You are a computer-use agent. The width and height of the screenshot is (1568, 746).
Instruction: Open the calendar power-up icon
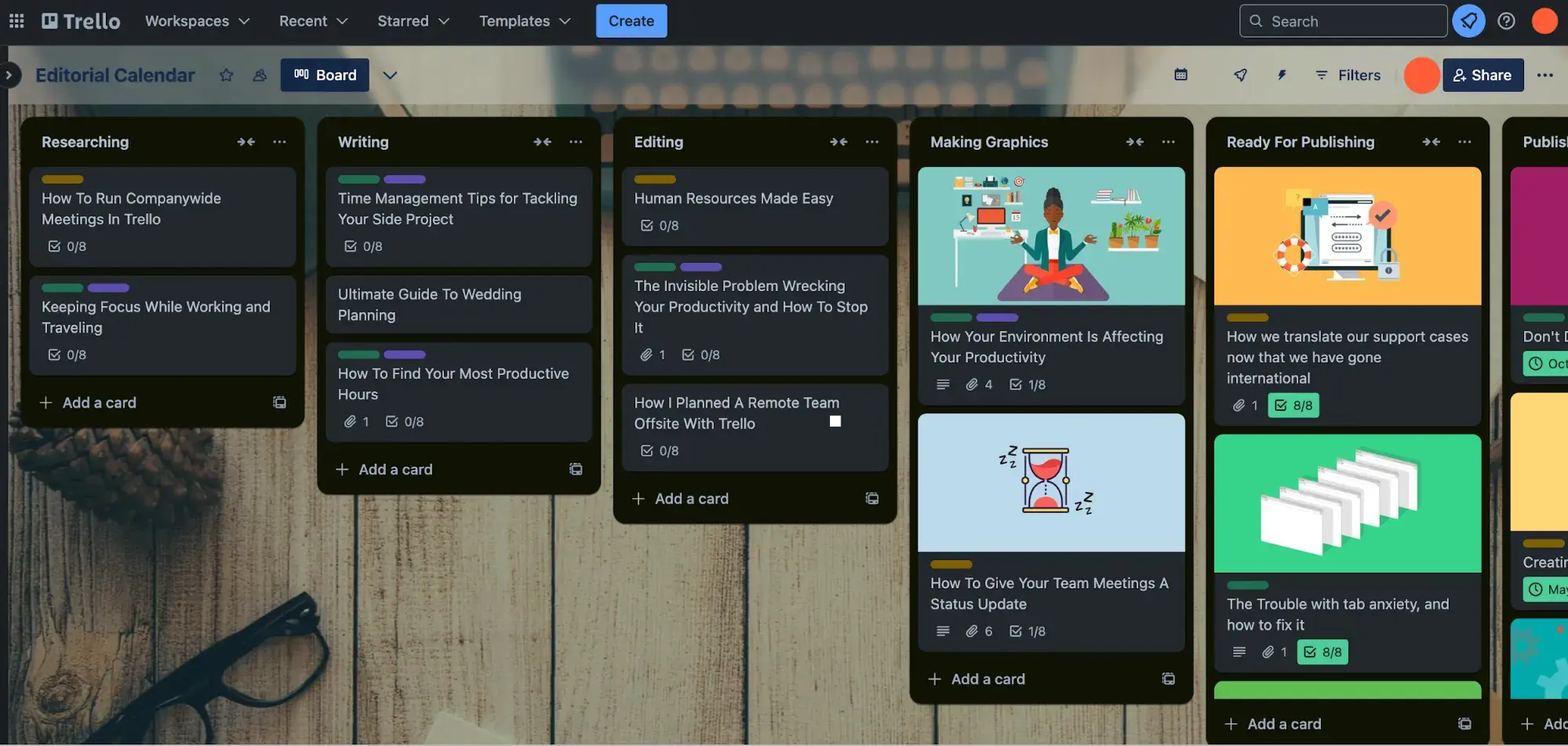[1181, 75]
